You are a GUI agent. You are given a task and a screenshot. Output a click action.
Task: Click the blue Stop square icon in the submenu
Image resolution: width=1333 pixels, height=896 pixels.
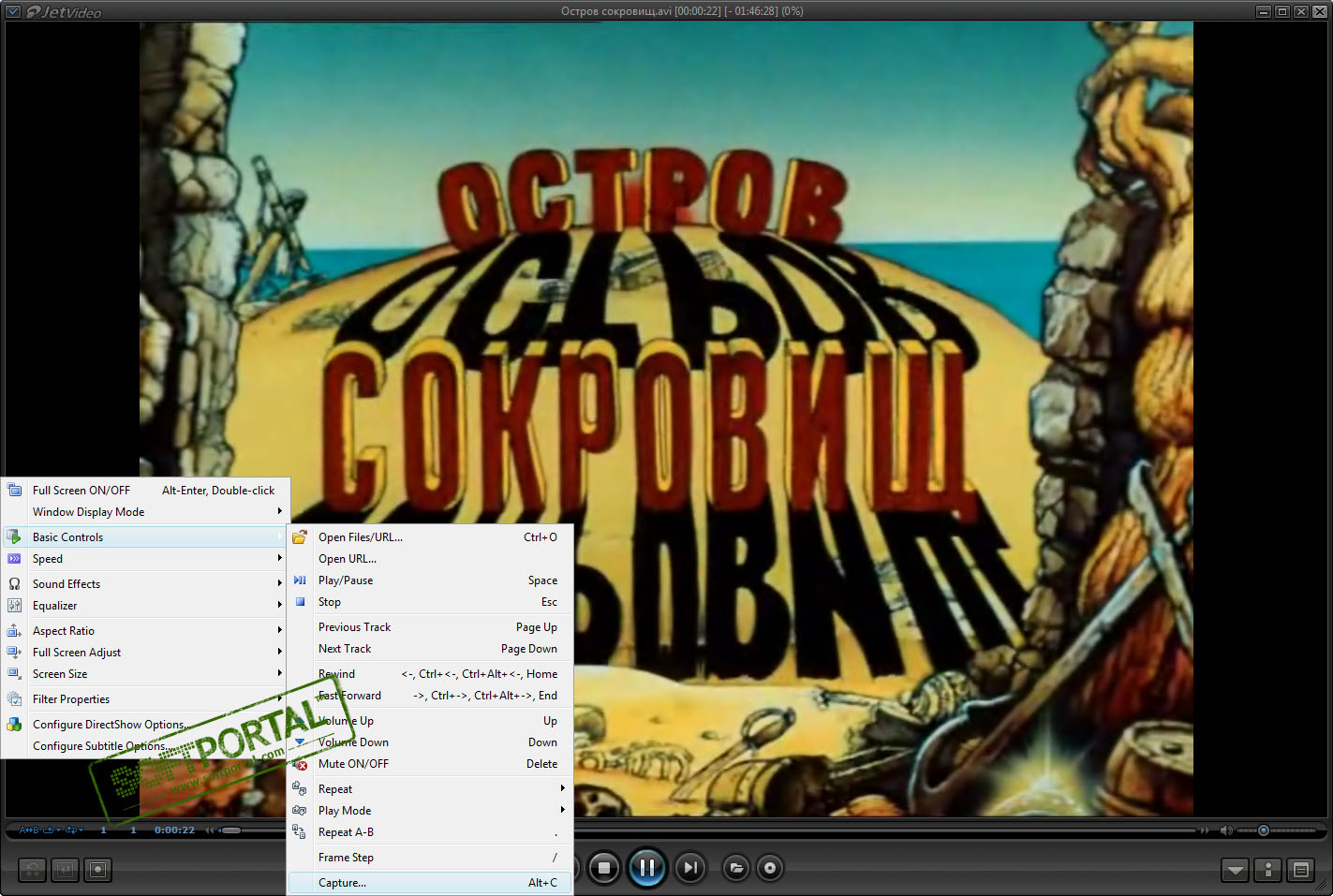(300, 602)
